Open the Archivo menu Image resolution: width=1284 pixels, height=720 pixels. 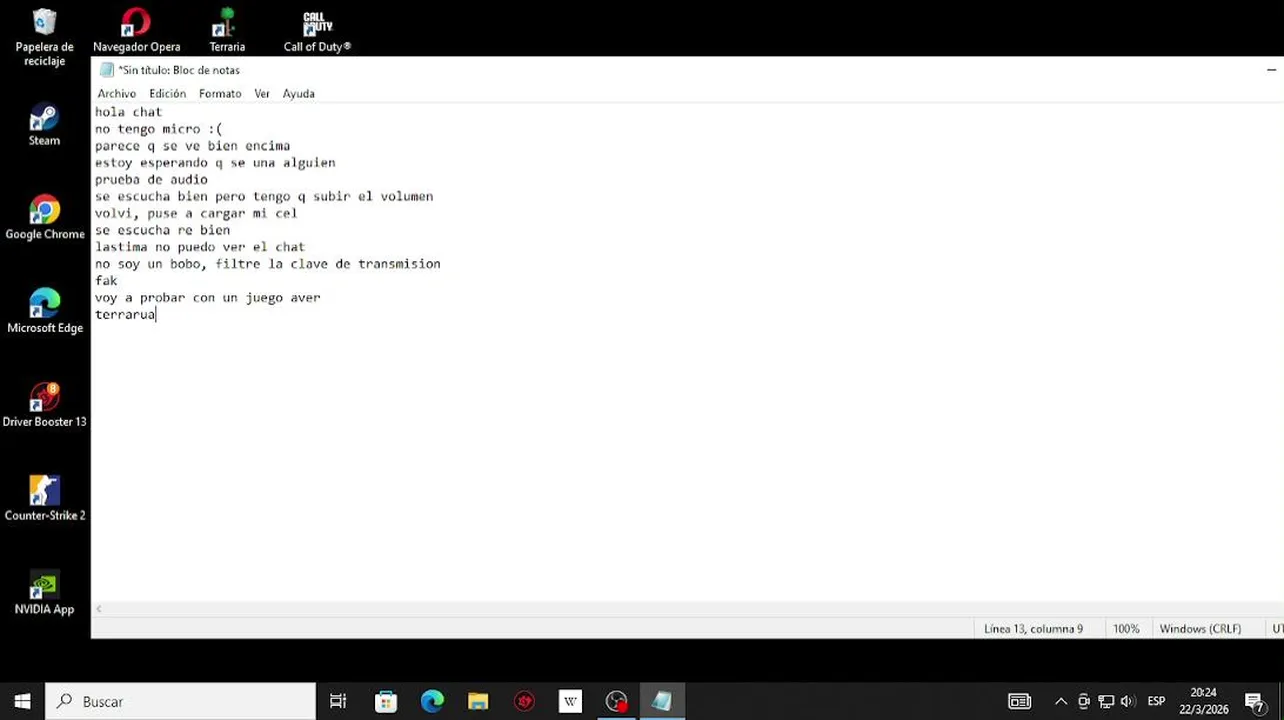116,93
